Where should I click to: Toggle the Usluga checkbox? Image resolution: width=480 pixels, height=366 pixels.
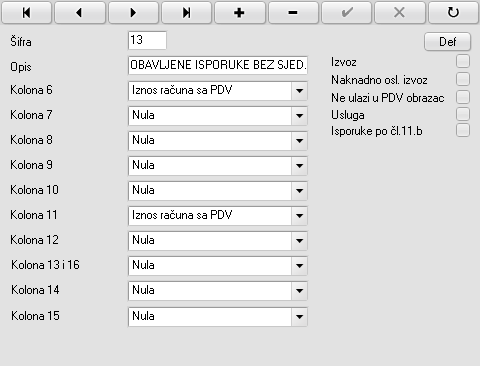pos(463,114)
